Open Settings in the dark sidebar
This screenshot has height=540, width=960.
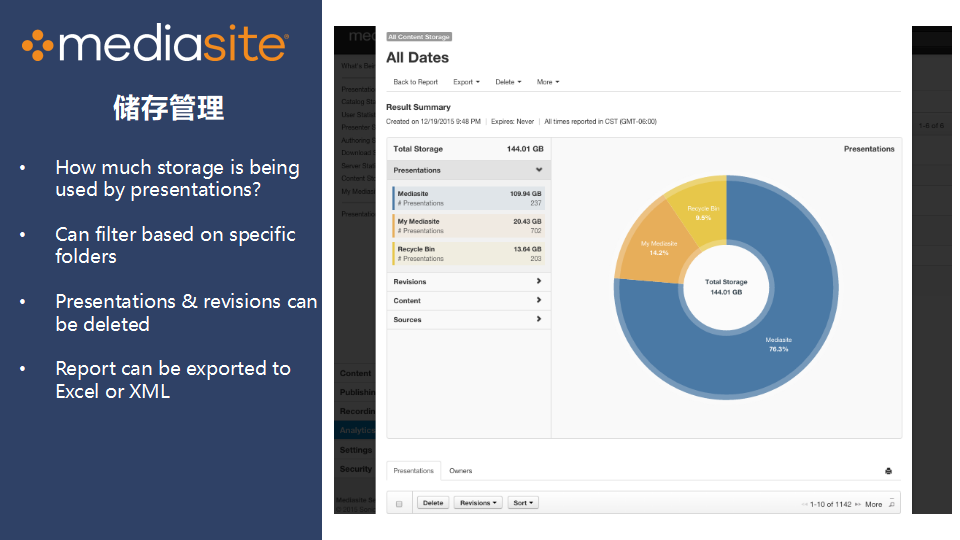pos(356,450)
